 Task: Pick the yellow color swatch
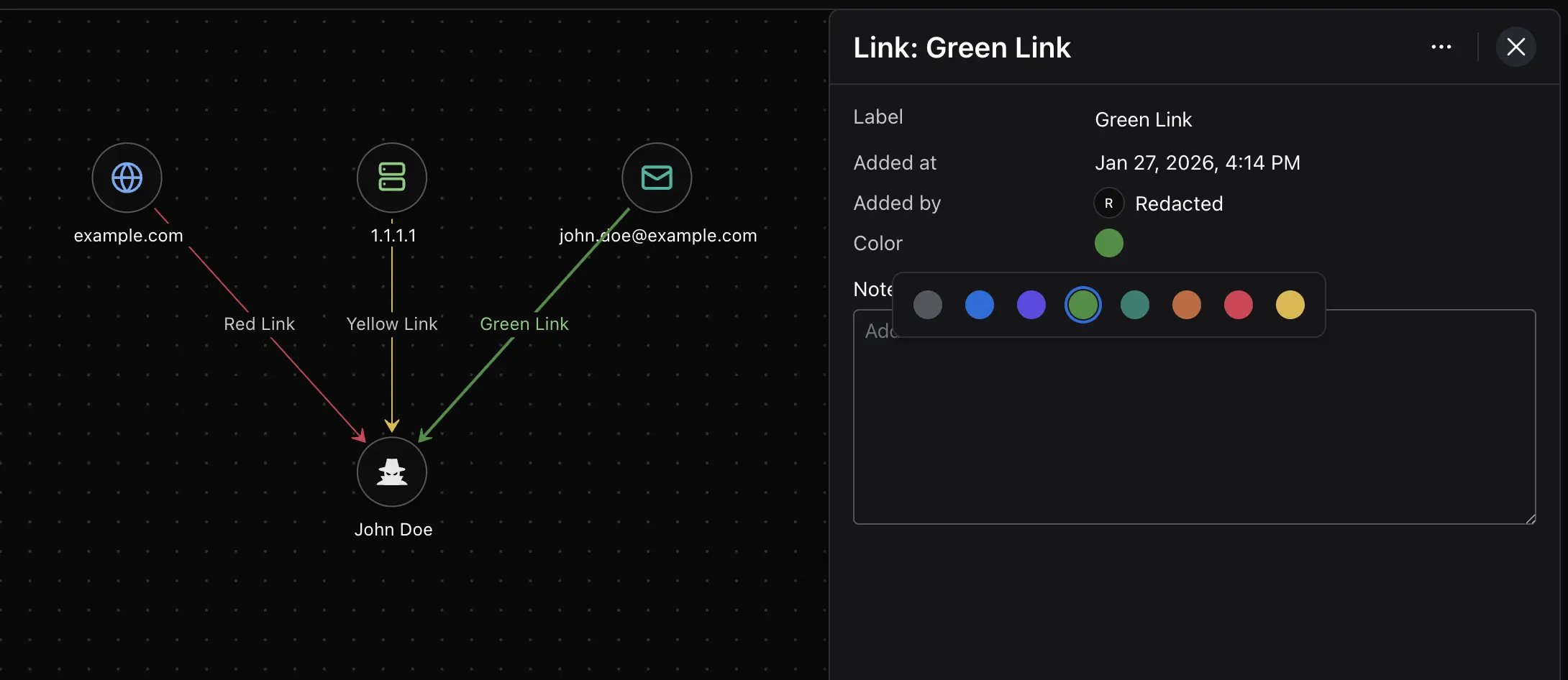click(1290, 305)
